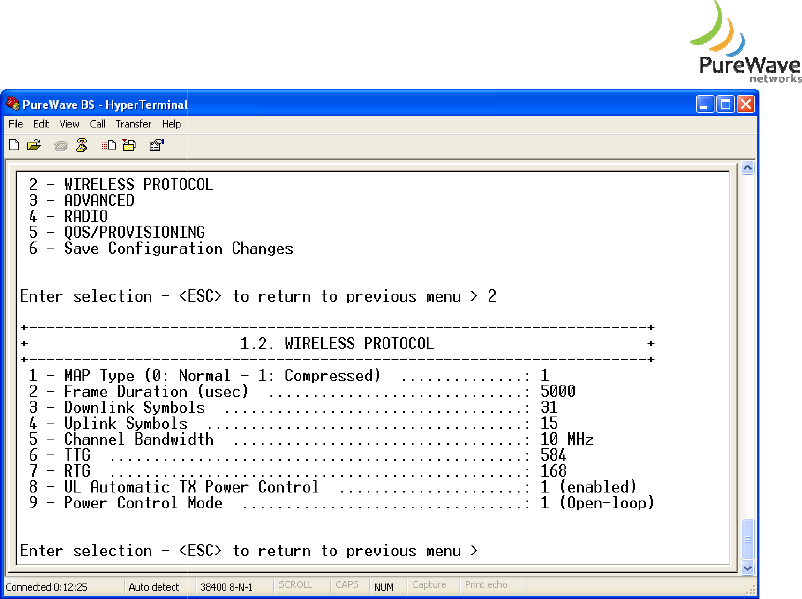The image size is (802, 599).
Task: Click the 'Power Control Mode' row label
Action: tap(143, 502)
